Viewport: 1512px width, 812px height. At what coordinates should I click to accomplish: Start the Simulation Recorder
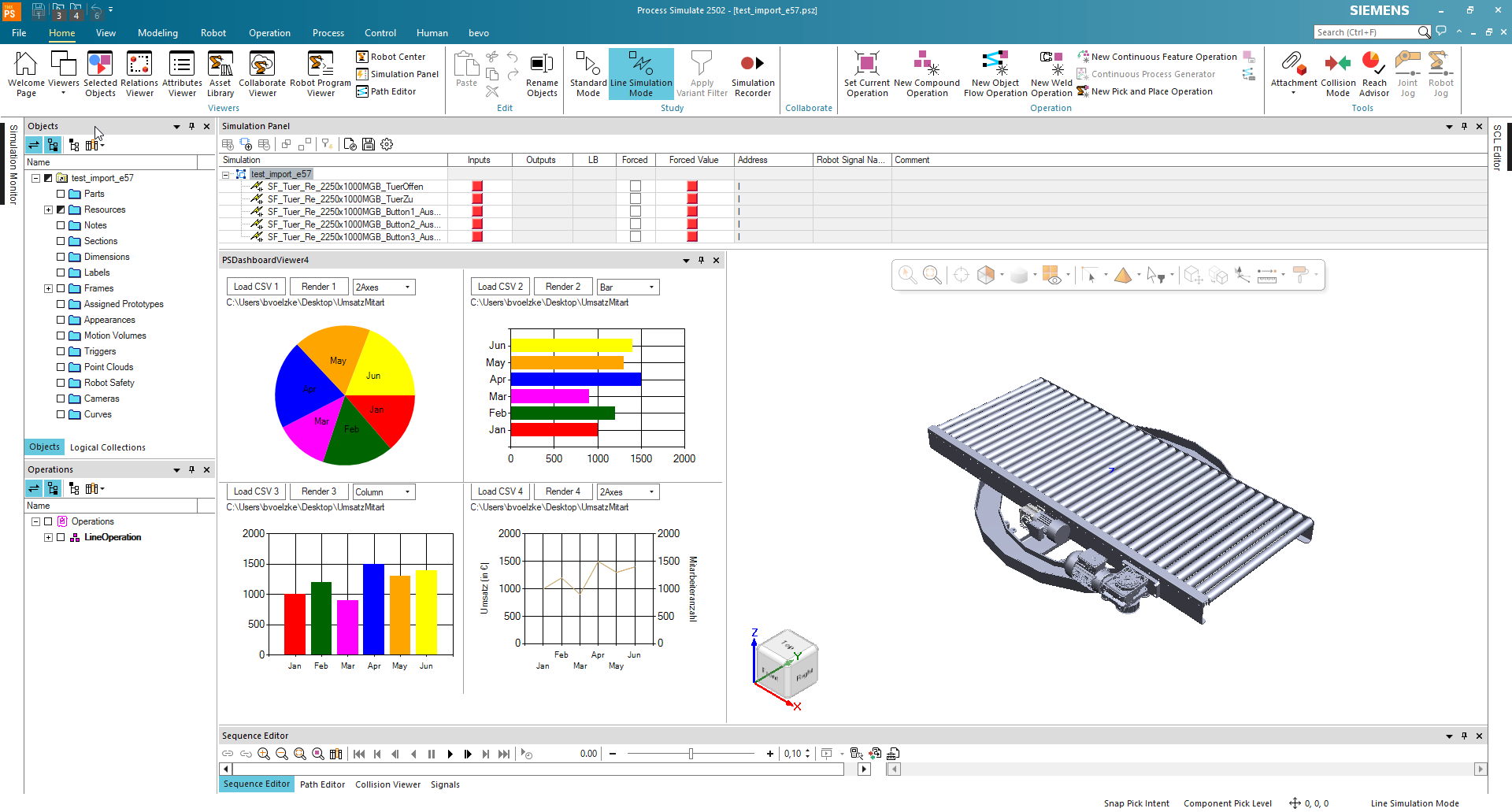click(x=753, y=74)
